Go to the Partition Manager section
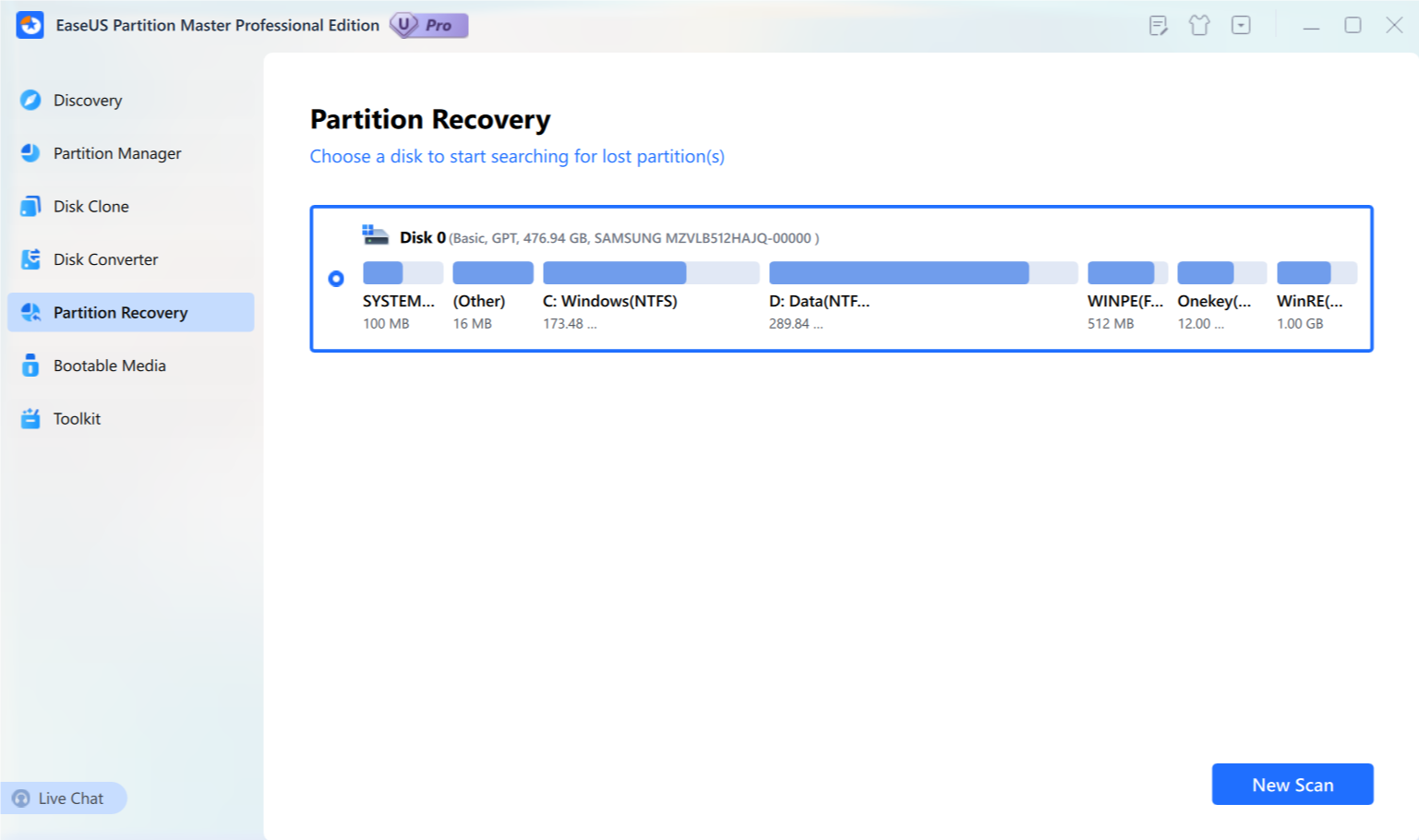 pyautogui.click(x=130, y=153)
